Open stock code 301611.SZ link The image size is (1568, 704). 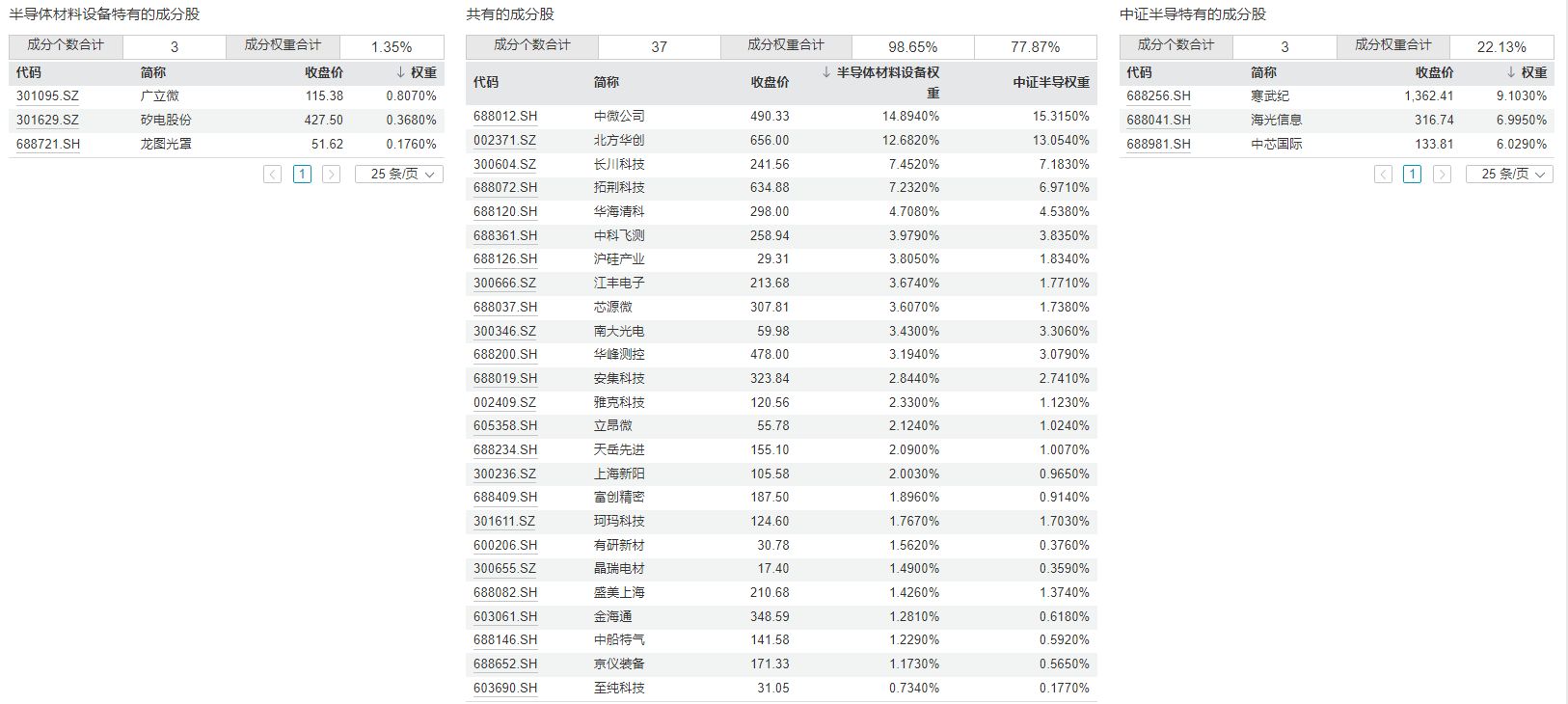coord(504,521)
